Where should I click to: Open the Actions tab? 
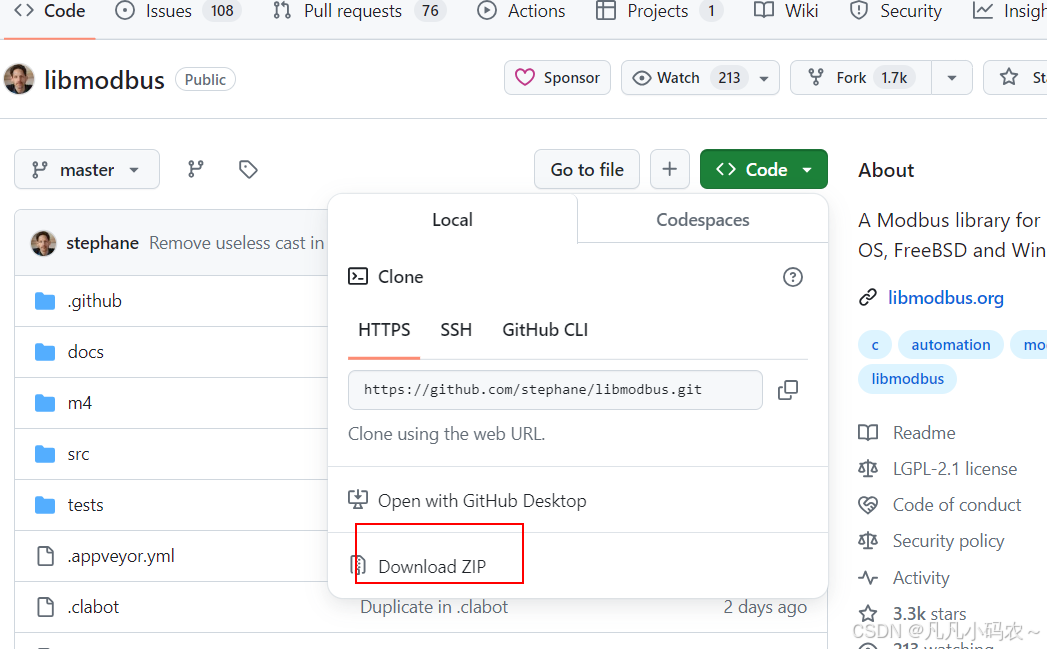point(521,11)
